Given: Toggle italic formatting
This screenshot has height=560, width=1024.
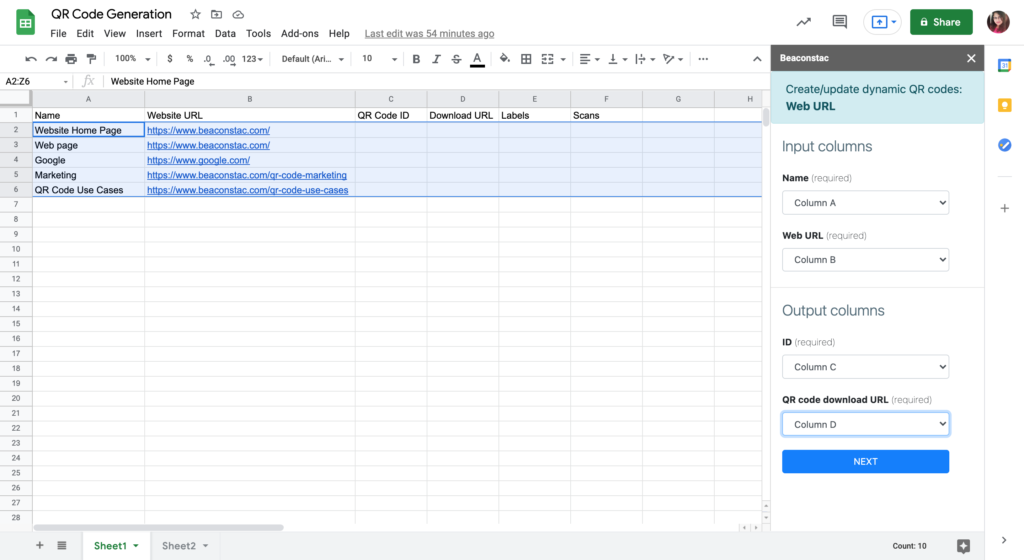Looking at the screenshot, I should coord(436,59).
